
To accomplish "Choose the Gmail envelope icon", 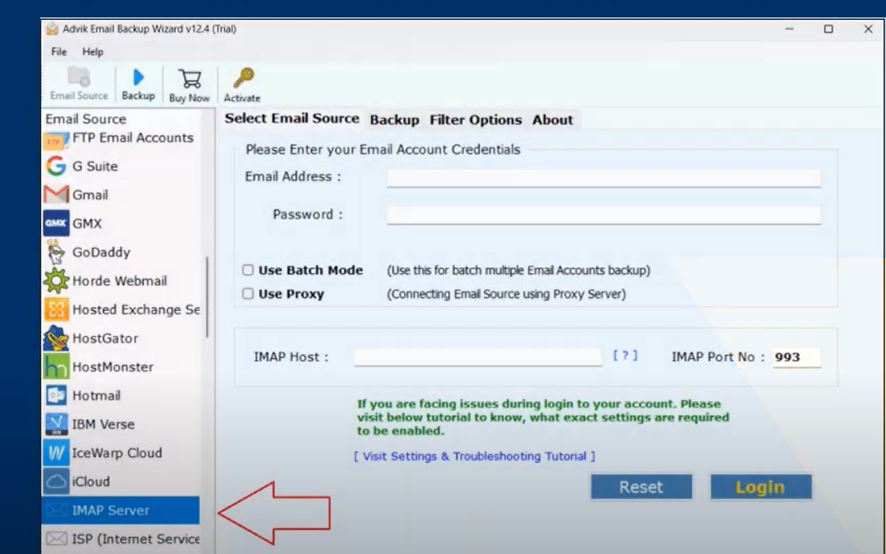I will coord(56,194).
